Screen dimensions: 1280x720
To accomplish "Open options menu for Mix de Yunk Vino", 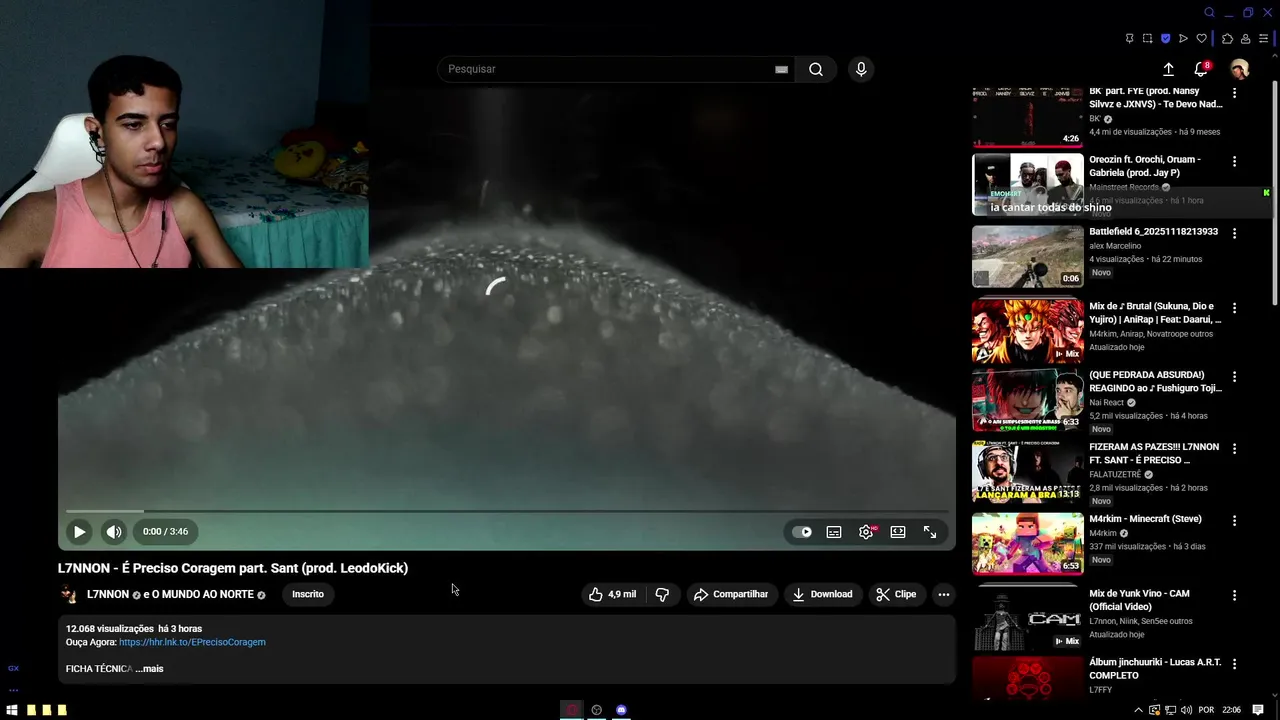I will [x=1234, y=595].
